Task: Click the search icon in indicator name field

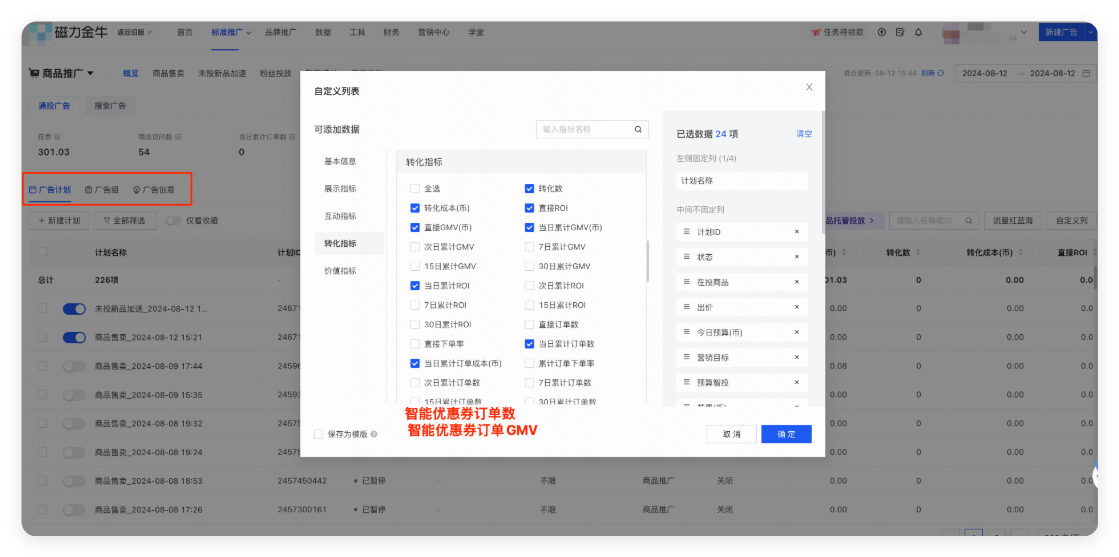Action: click(638, 129)
